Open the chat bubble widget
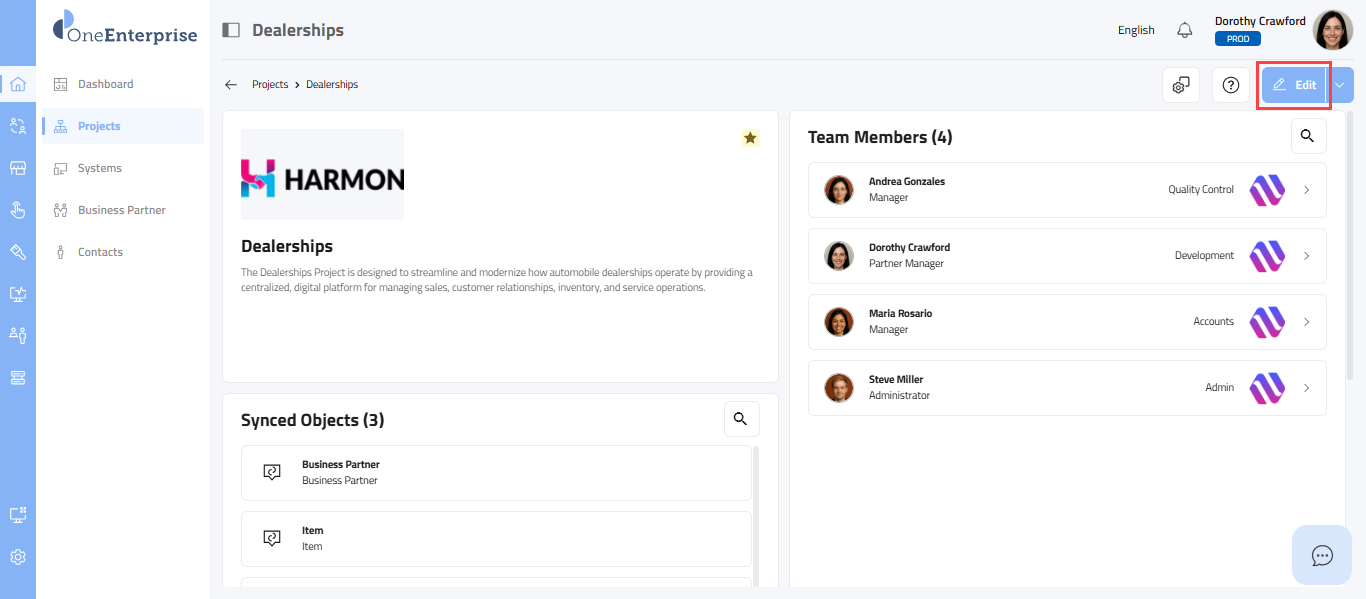1366x599 pixels. (x=1322, y=555)
